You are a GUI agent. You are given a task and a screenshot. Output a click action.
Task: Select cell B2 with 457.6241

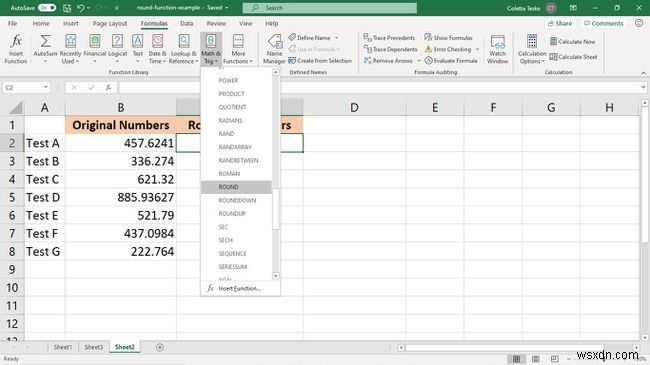[x=121, y=143]
